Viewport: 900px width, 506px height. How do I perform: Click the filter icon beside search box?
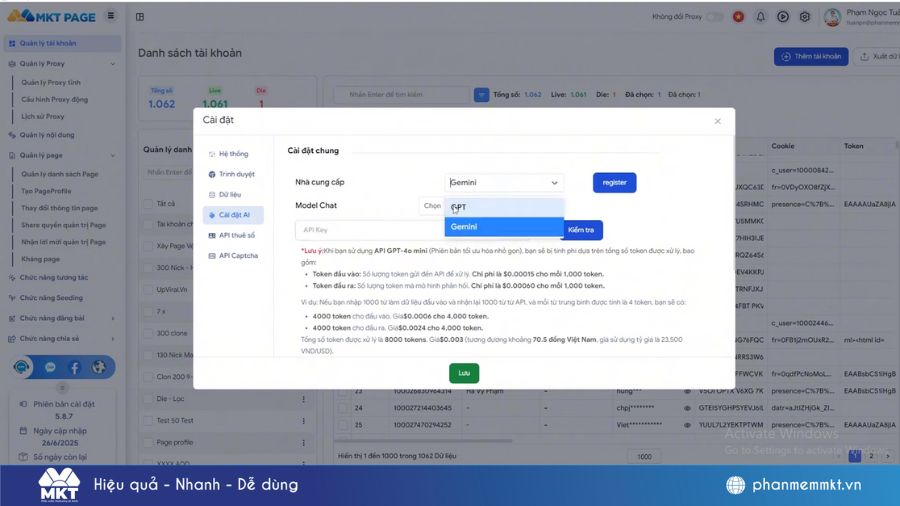pos(481,95)
